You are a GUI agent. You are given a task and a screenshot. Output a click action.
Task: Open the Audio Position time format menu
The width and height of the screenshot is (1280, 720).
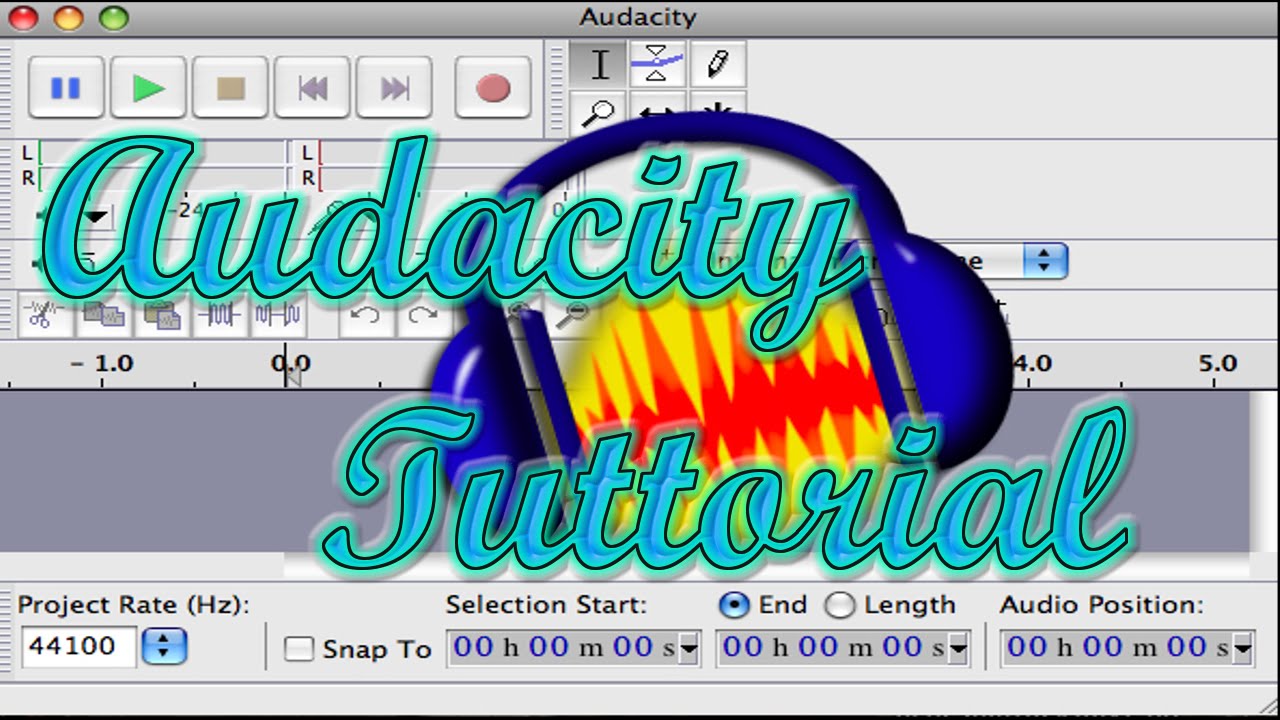[1242, 649]
